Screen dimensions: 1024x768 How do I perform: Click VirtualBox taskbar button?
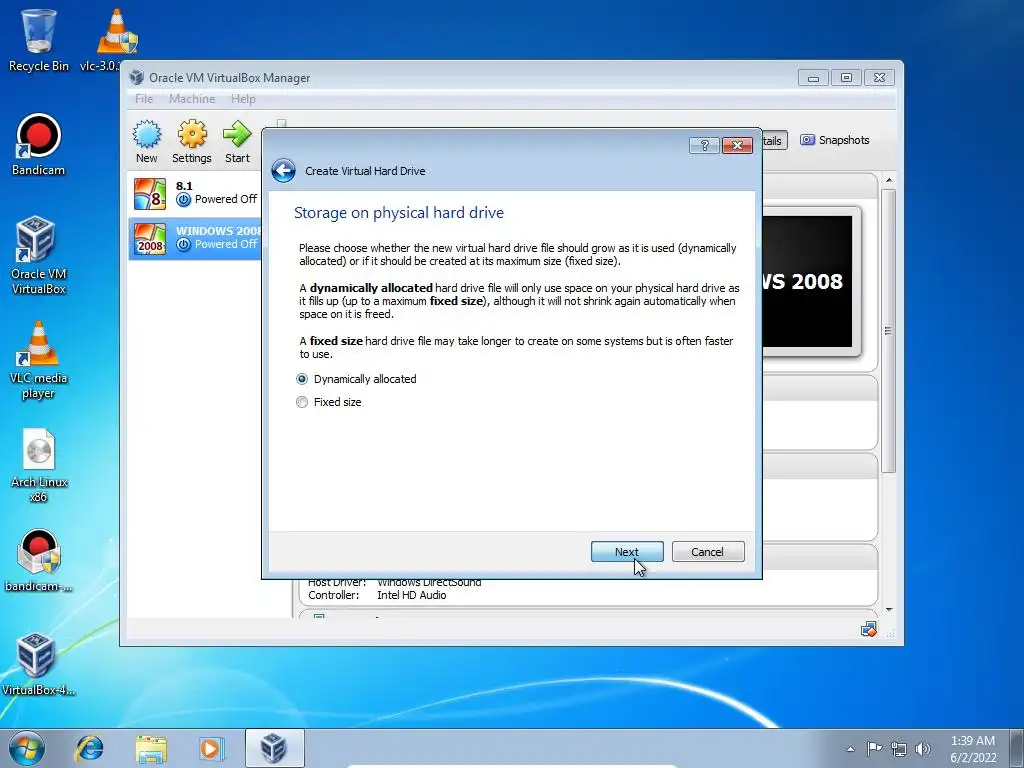[274, 748]
